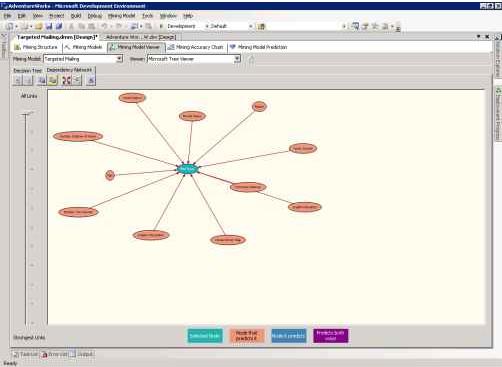This screenshot has width=502, height=367.
Task: Click the Save All icon in main toolbar
Action: [59, 26]
